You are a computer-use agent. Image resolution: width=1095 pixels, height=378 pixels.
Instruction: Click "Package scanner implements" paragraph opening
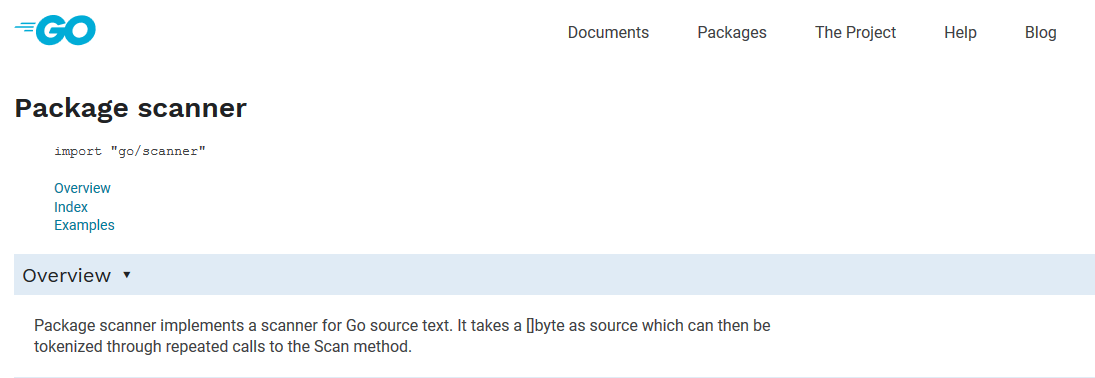(112, 326)
